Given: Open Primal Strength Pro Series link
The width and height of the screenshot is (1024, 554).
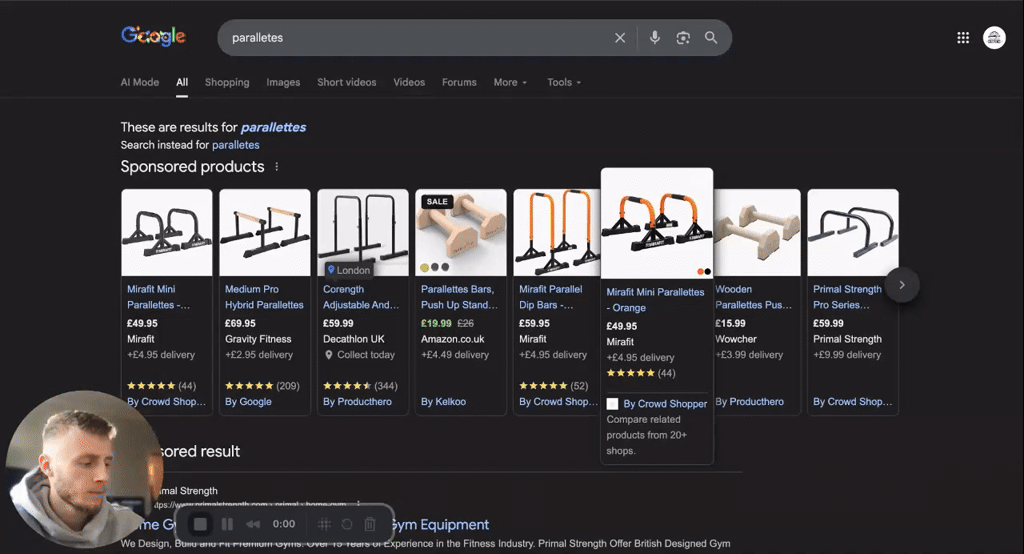Looking at the screenshot, I should pos(847,297).
